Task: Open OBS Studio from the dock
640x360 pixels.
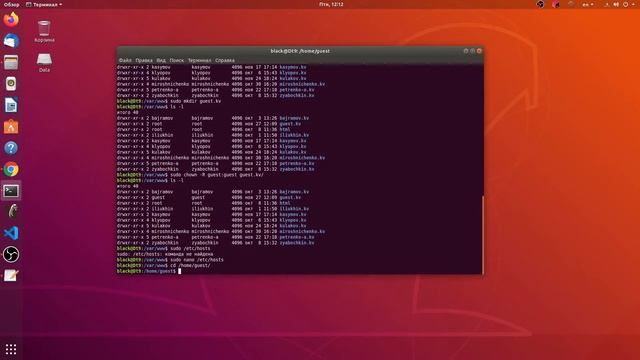Action: coord(11,254)
